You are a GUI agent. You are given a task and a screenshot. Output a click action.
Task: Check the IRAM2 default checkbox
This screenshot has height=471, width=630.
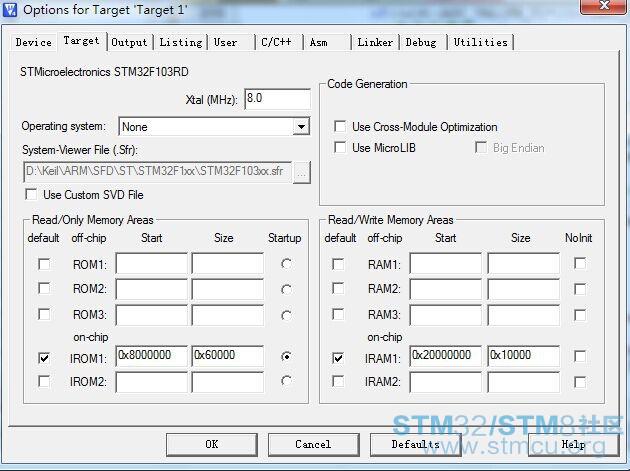pyautogui.click(x=338, y=381)
